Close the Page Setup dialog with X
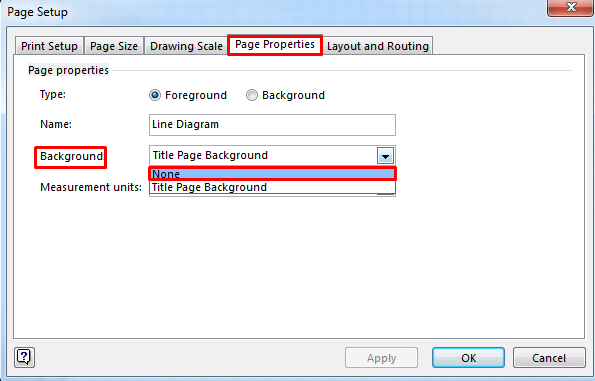 point(570,7)
